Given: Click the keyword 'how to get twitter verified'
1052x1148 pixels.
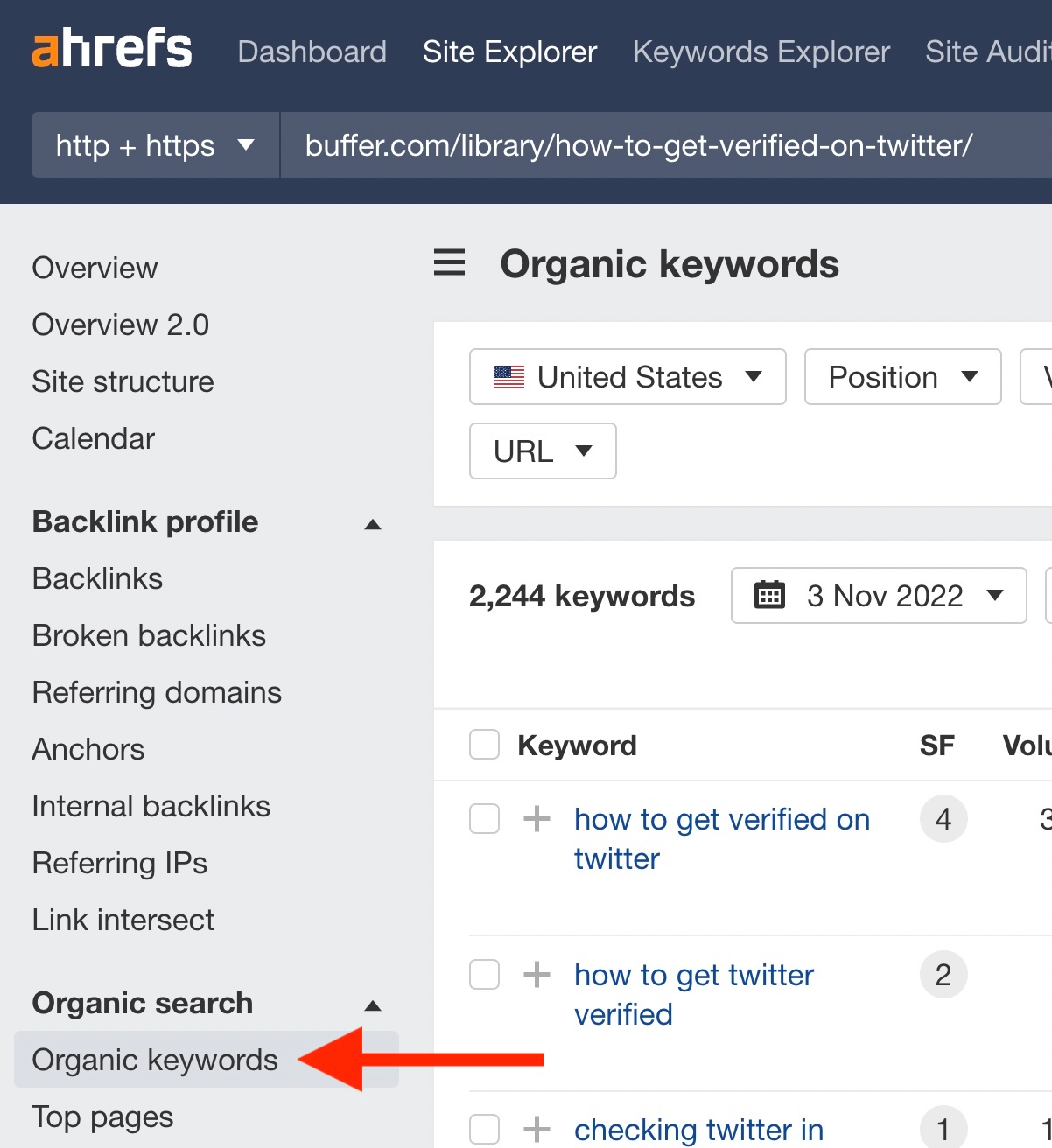Looking at the screenshot, I should tap(694, 994).
